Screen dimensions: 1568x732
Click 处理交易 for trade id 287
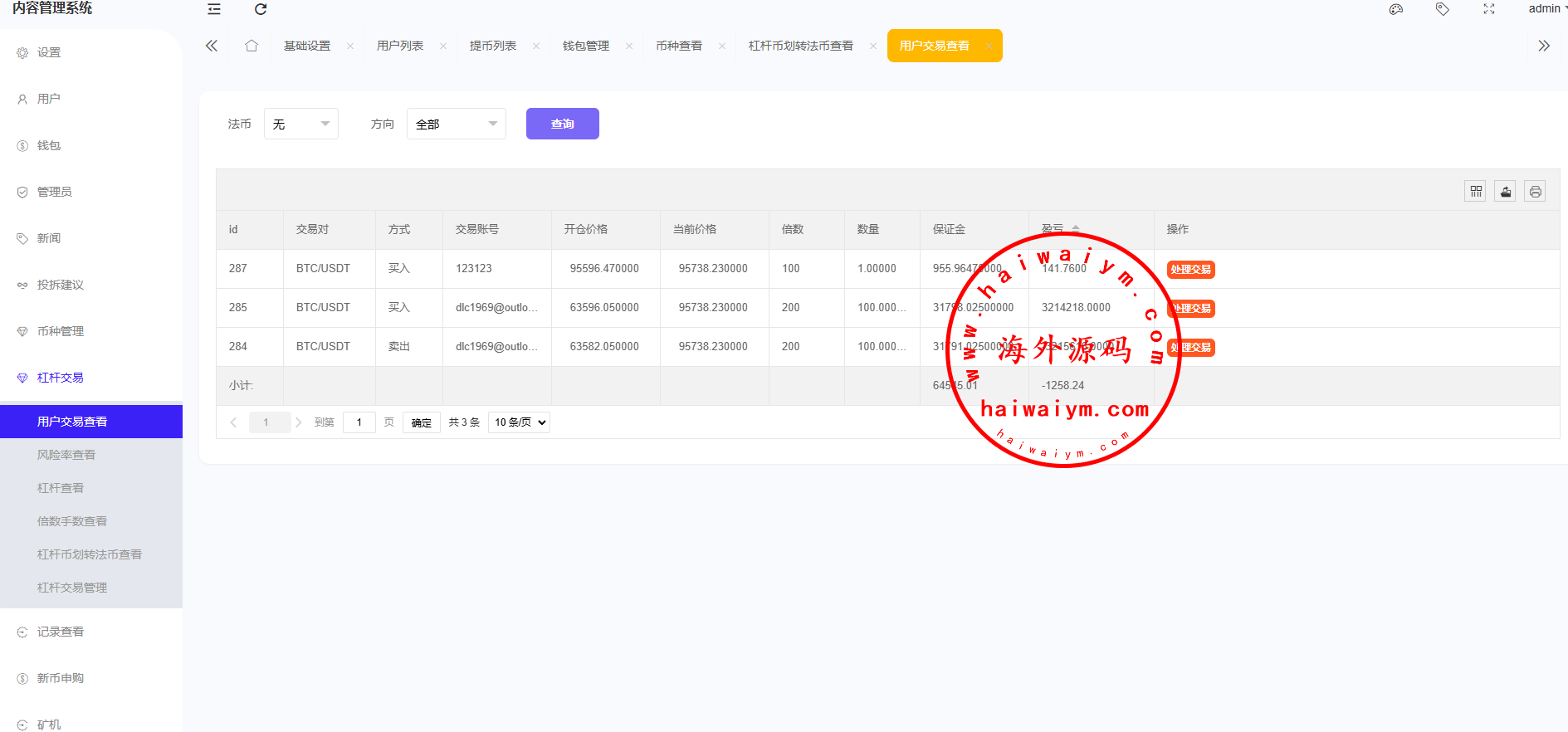pyautogui.click(x=1190, y=270)
